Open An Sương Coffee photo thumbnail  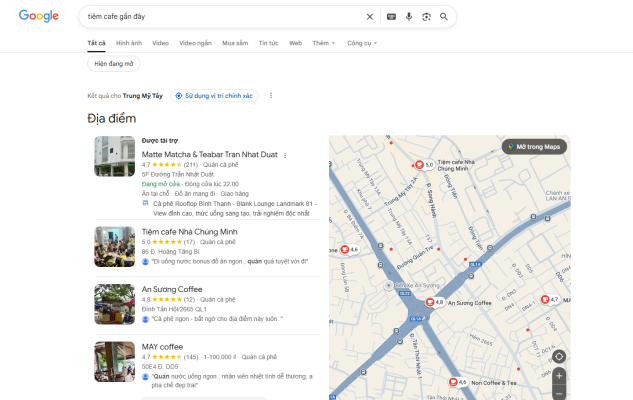114,304
